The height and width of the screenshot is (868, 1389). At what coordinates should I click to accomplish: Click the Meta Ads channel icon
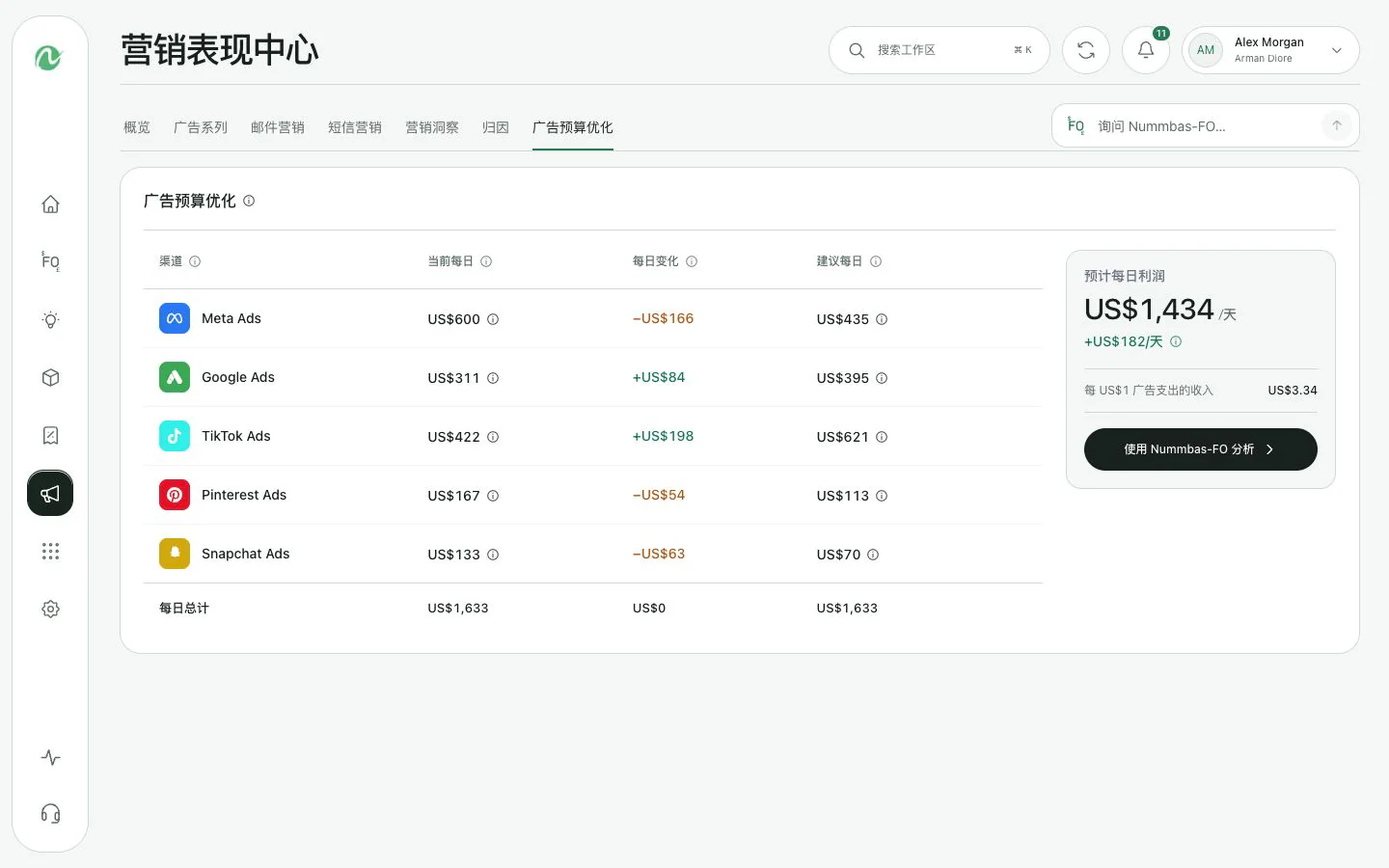pos(175,318)
